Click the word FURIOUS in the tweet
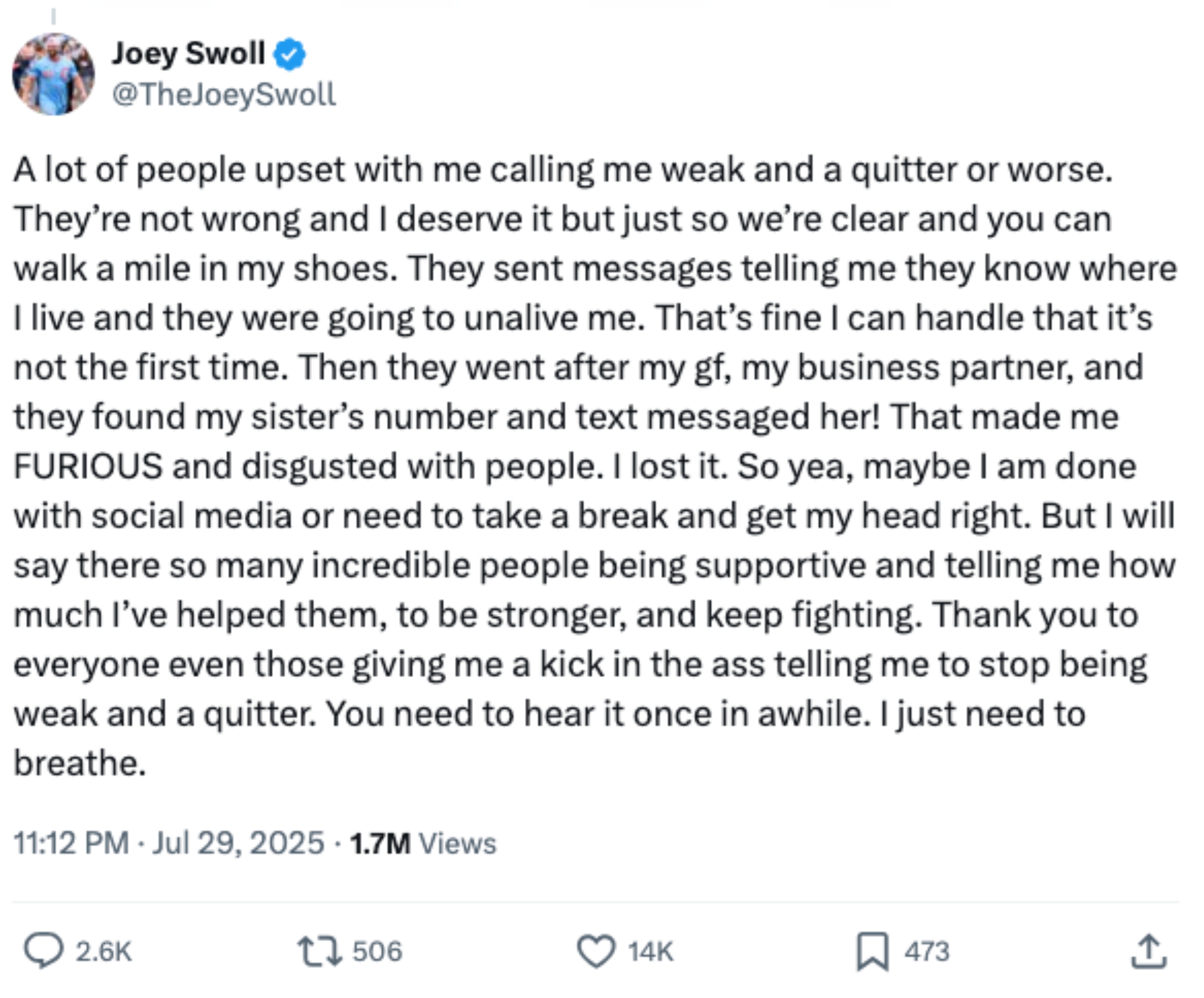This screenshot has width=1204, height=998. 88,466
